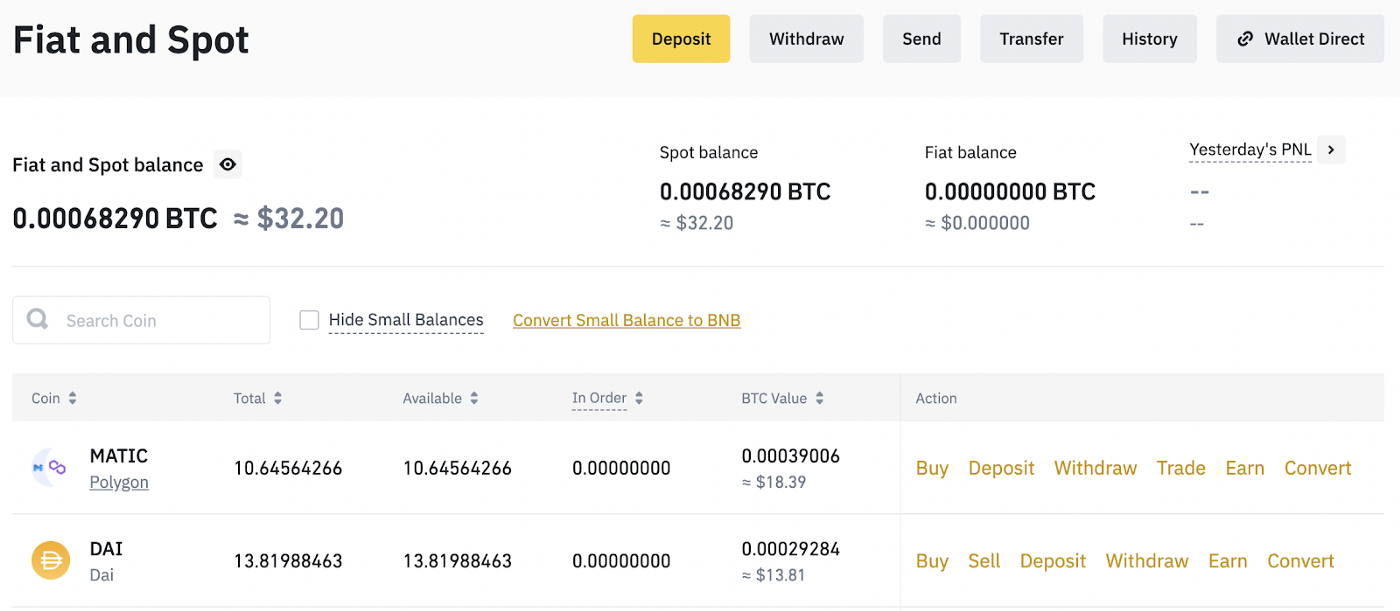
Task: Open the History tab
Action: 1149,39
